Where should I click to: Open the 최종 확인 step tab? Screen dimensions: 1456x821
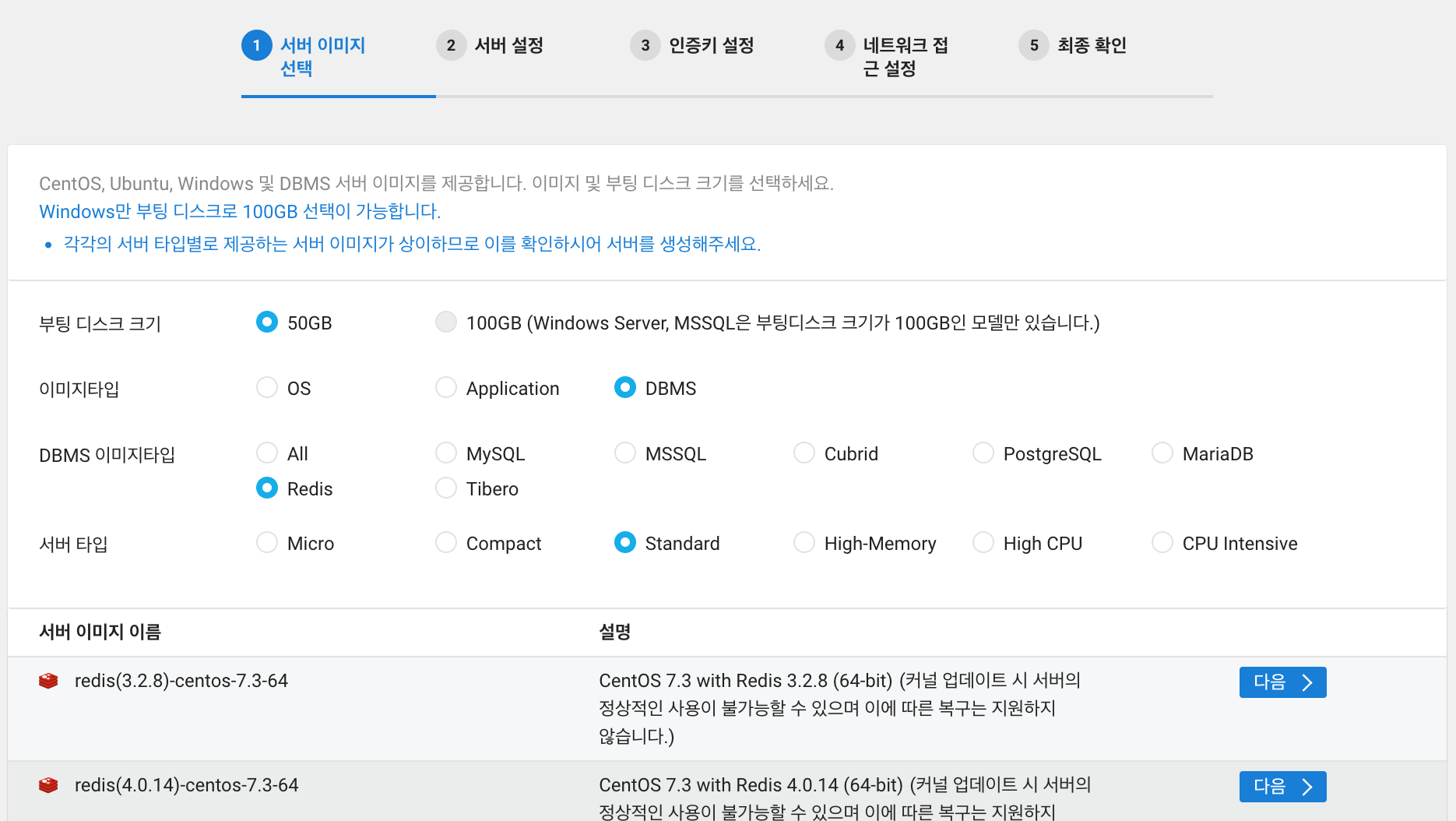1092,45
